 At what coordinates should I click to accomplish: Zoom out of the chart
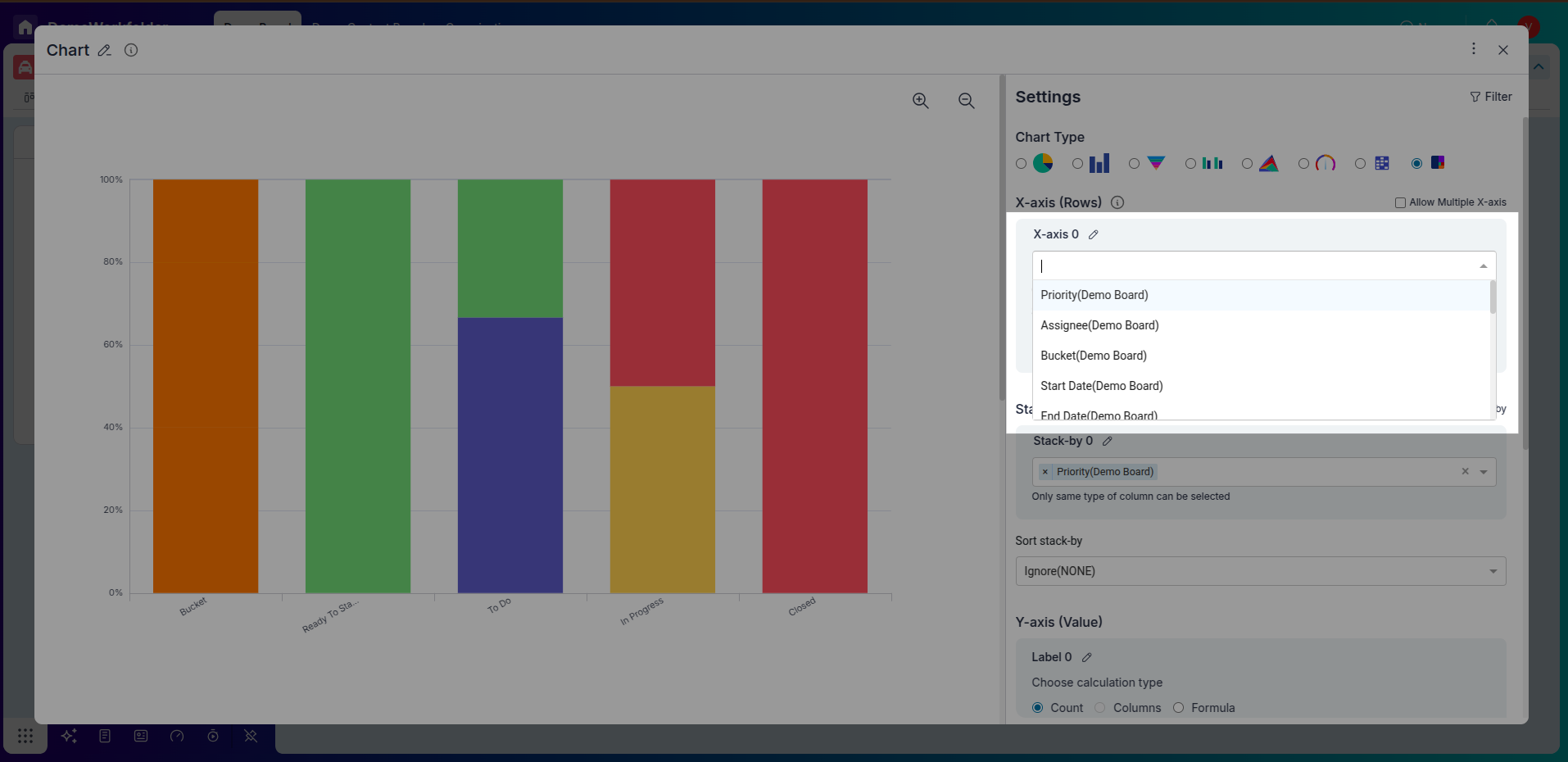pos(967,100)
